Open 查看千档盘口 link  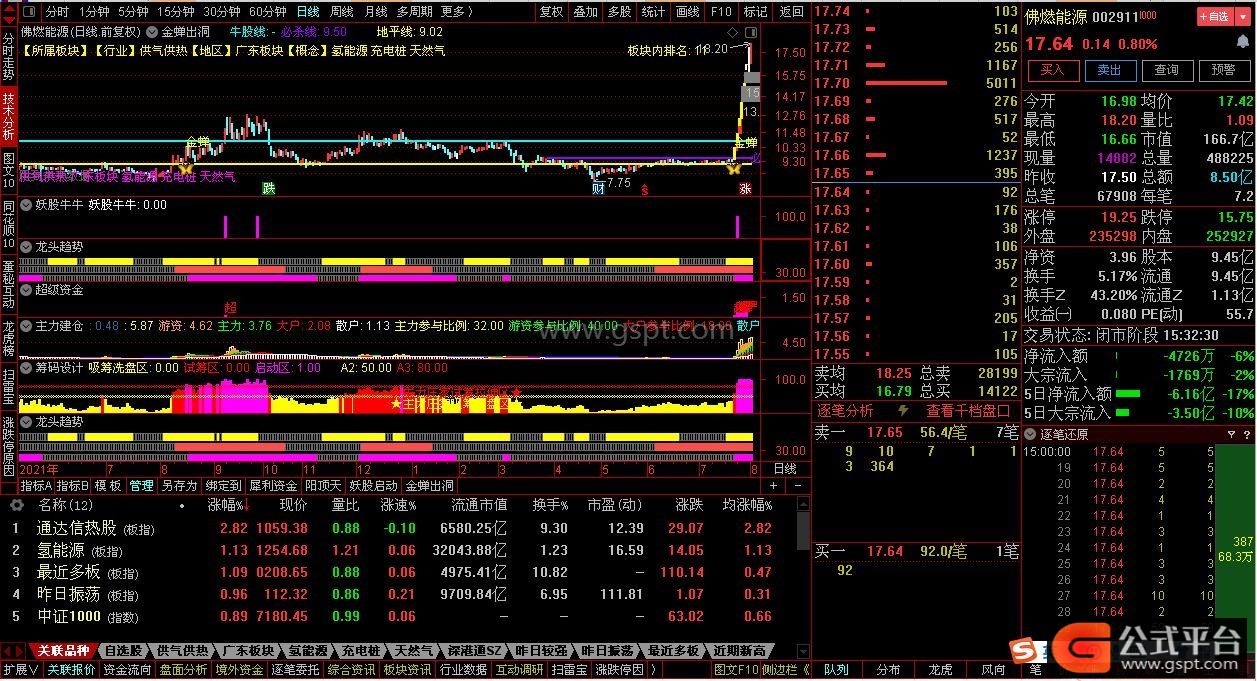tap(968, 411)
